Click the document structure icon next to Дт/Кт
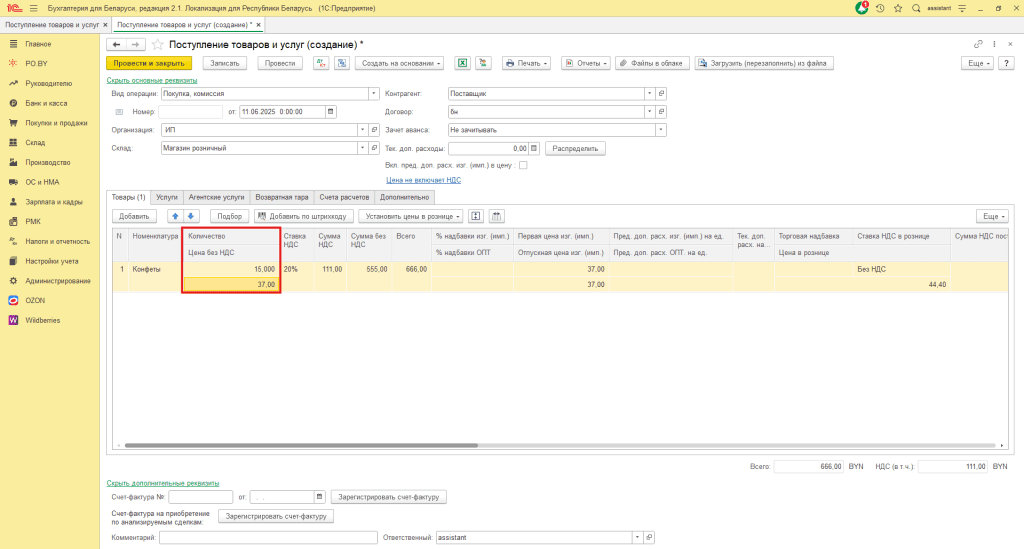The width and height of the screenshot is (1024, 549). [x=342, y=63]
